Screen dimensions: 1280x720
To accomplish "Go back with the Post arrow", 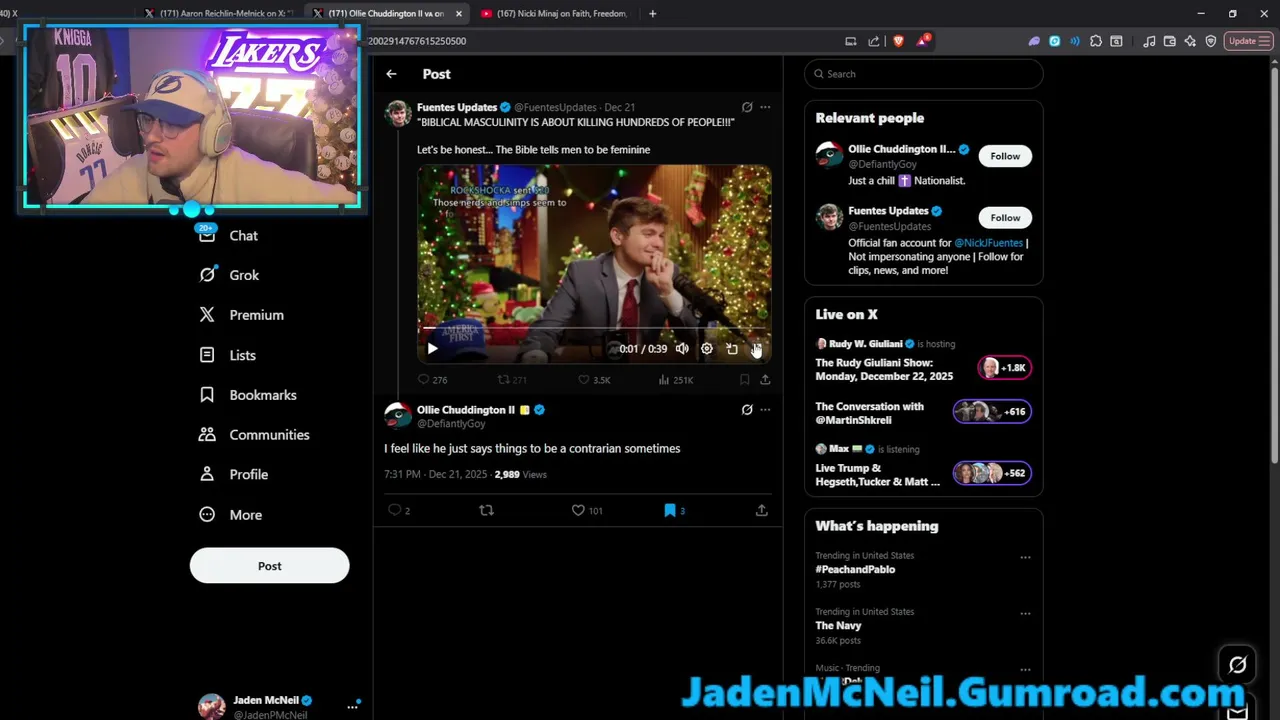I will click(391, 74).
